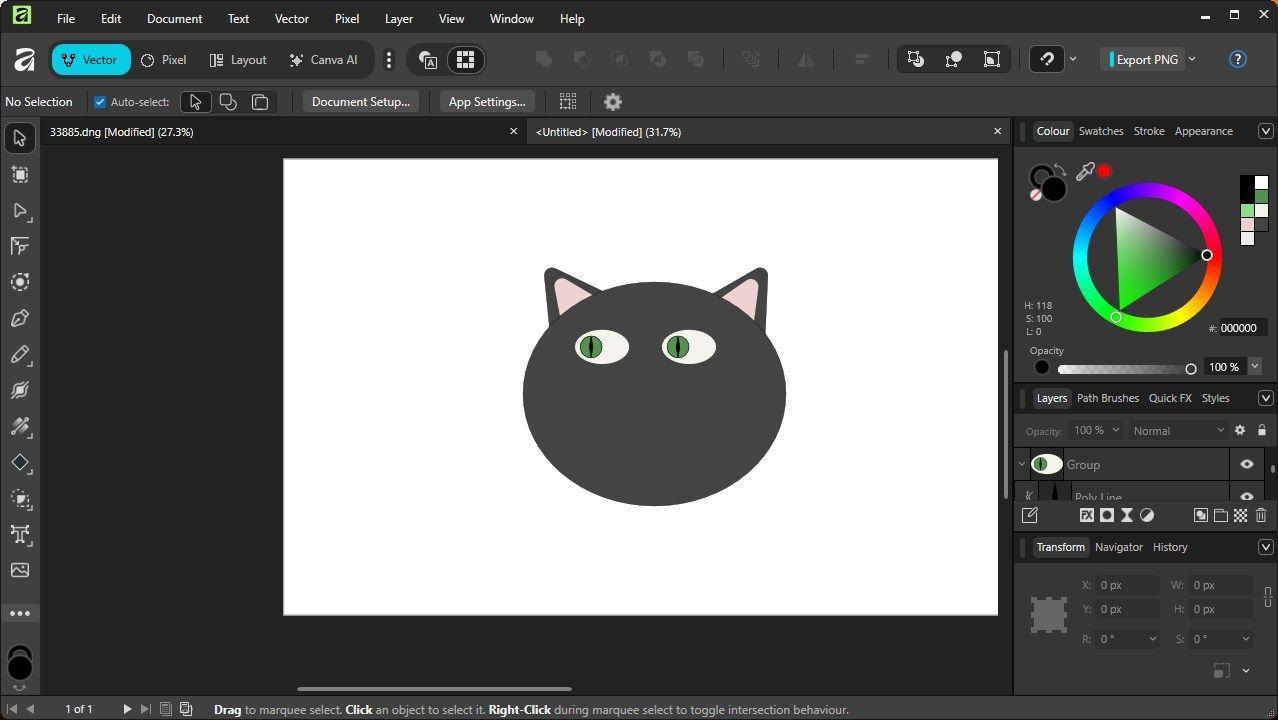
Task: Select the Artboard tool
Action: [x=20, y=174]
